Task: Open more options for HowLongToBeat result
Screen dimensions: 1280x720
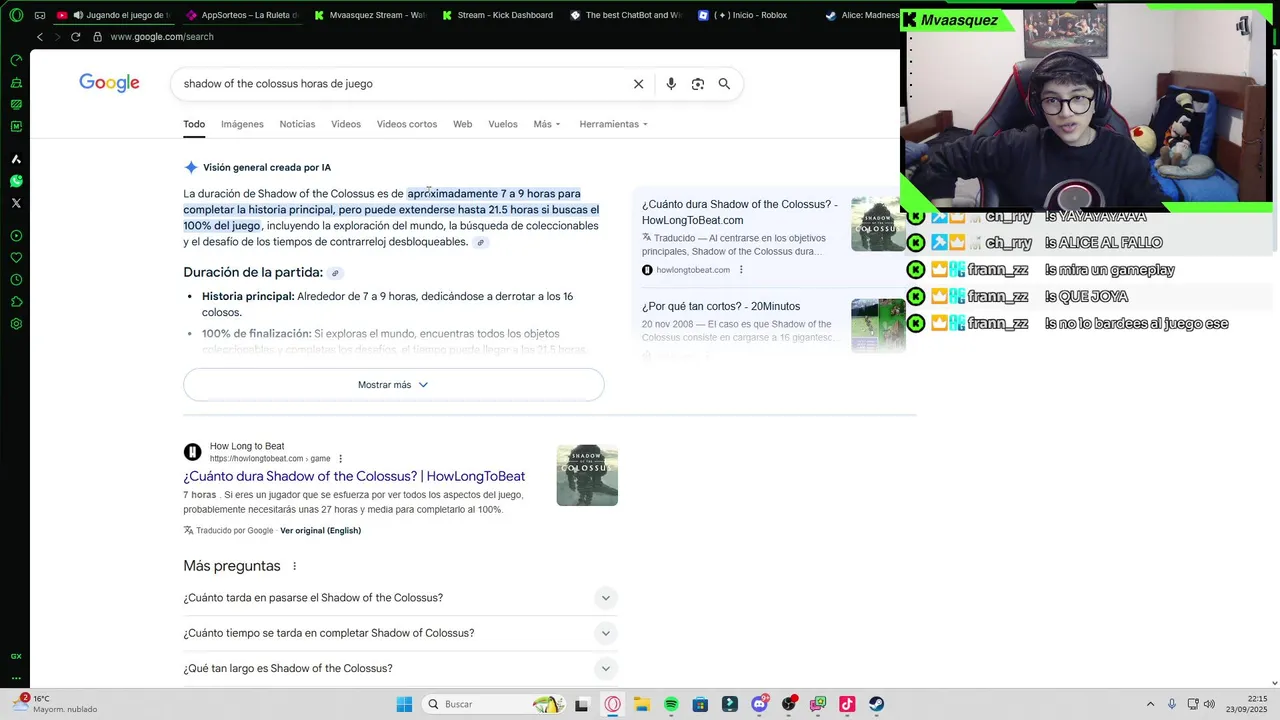Action: (x=341, y=459)
